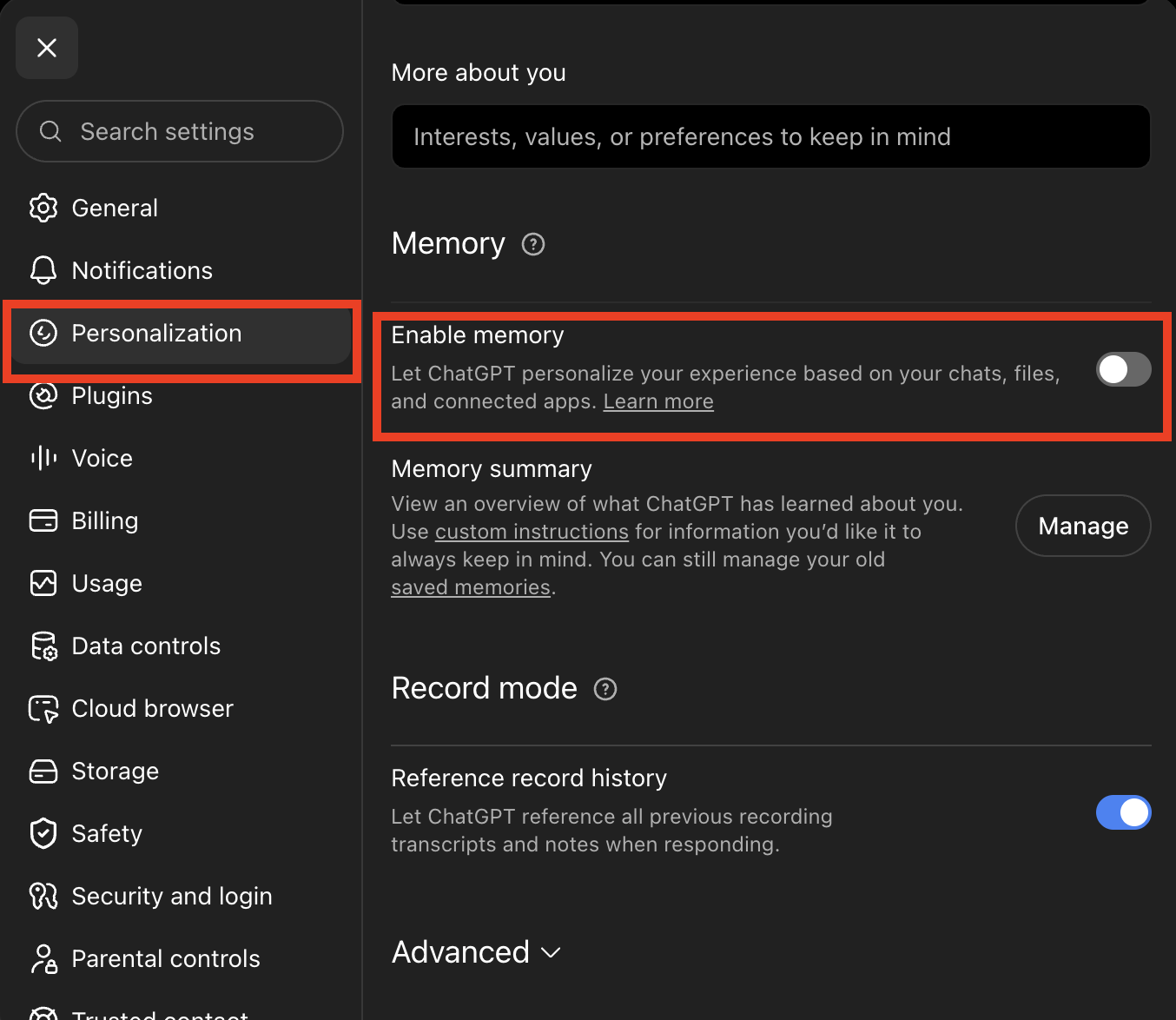
Task: Click the Personalization sidebar icon
Action: [43, 333]
